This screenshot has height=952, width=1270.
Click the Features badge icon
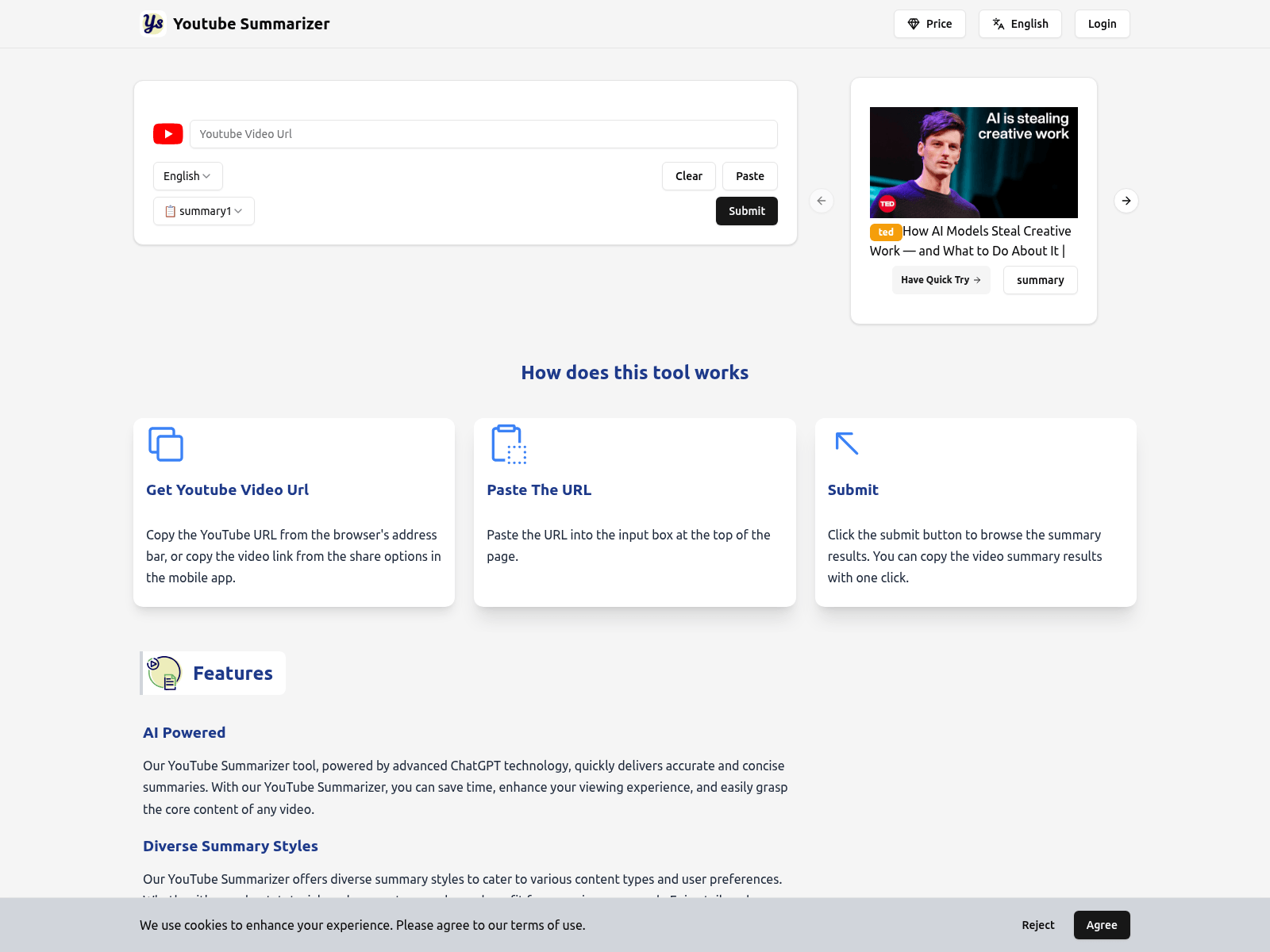(x=164, y=673)
